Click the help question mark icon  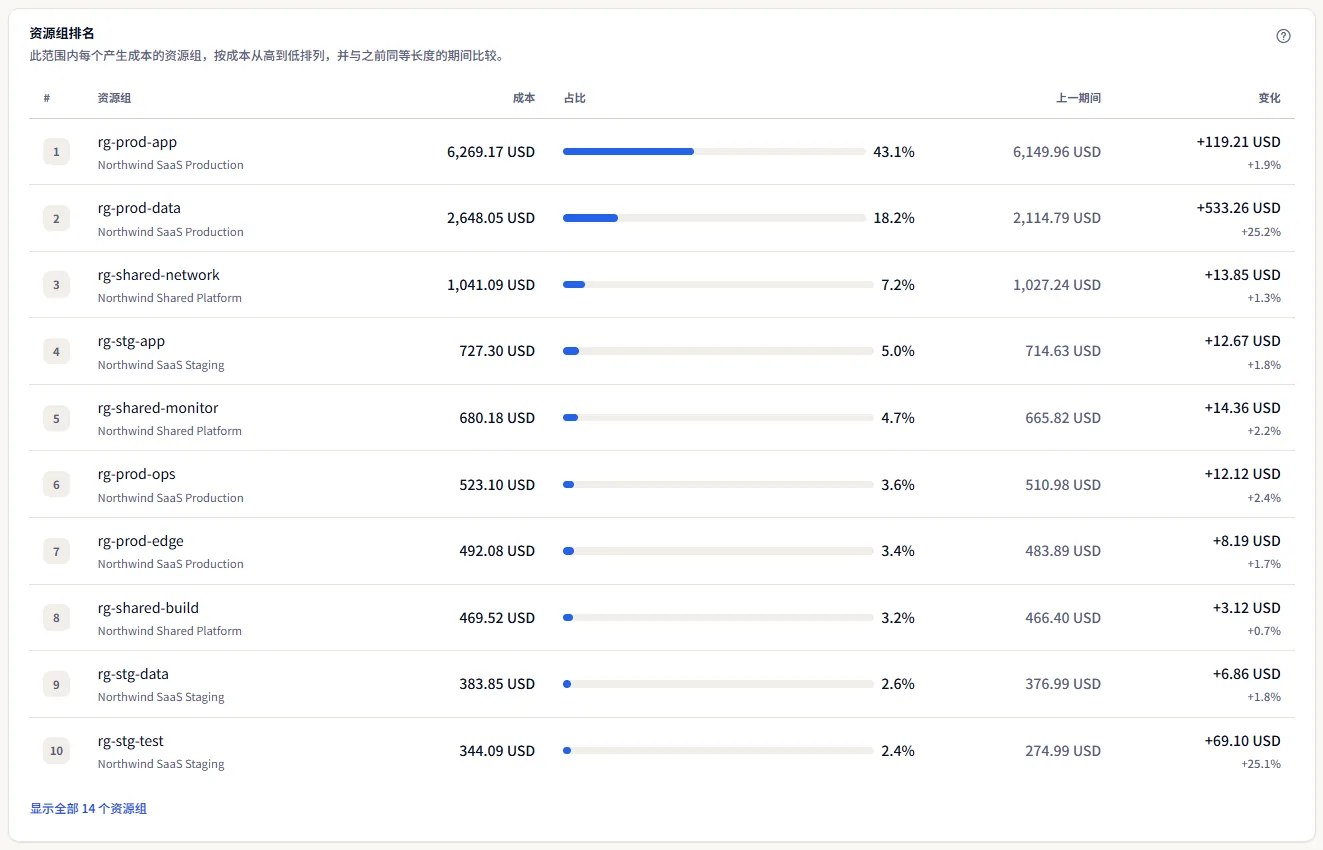tap(1283, 36)
